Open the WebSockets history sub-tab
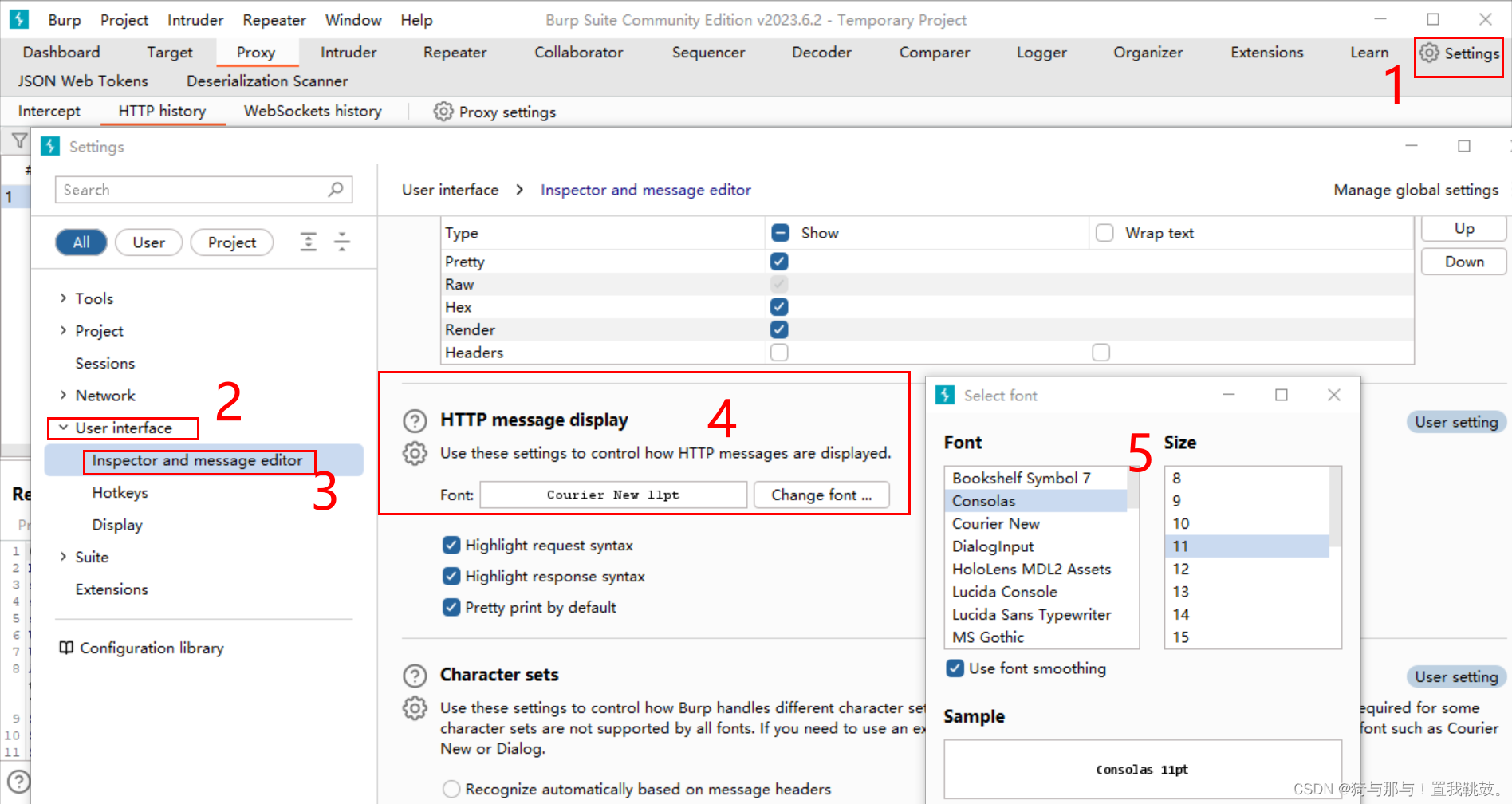The height and width of the screenshot is (804, 1512). [313, 112]
